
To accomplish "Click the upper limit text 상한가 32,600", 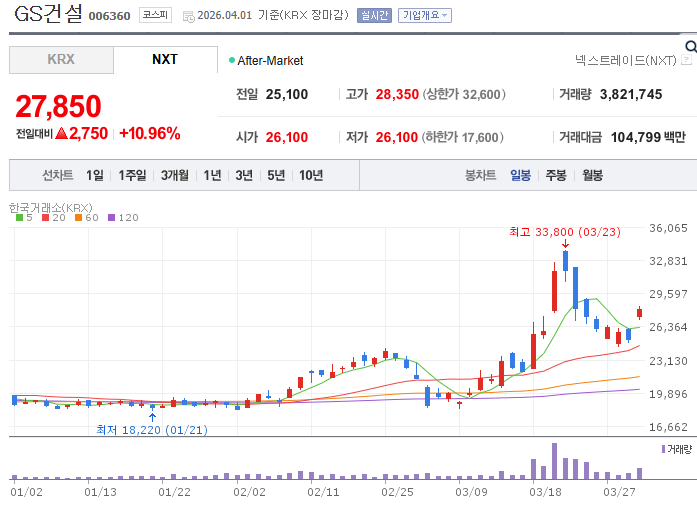I will 464,95.
